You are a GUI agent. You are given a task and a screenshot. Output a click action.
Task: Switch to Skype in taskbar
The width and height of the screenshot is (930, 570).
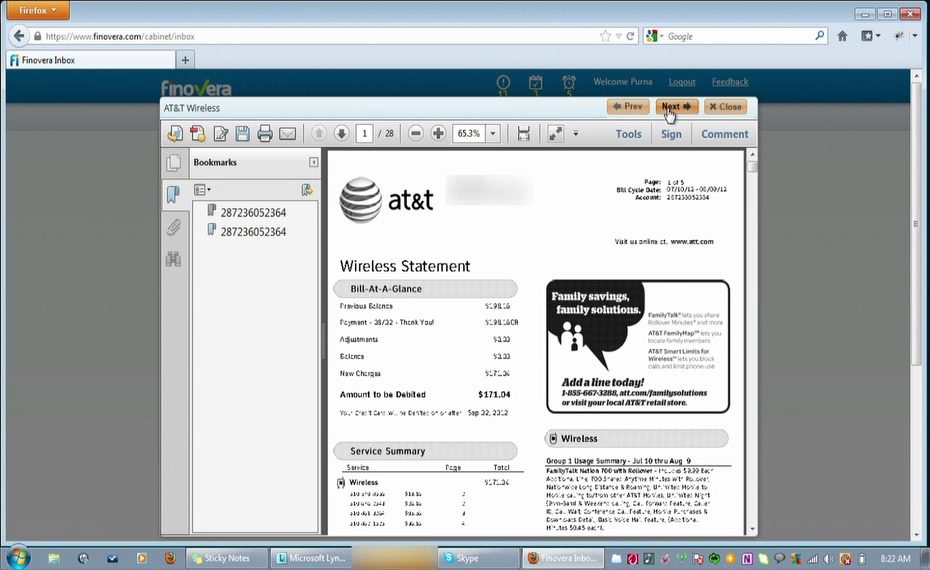click(478, 558)
